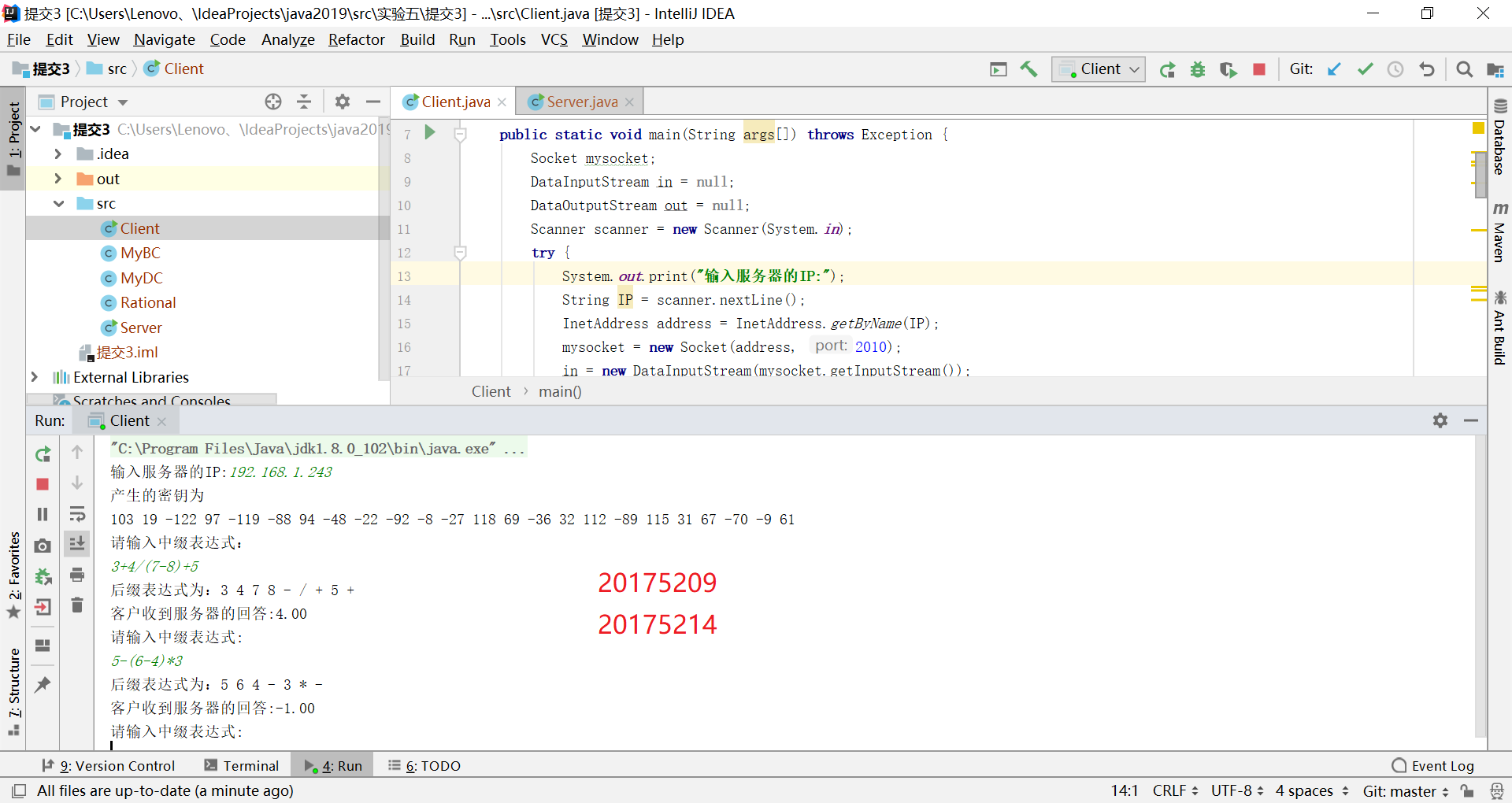This screenshot has height=803, width=1512.
Task: Click the red Stop button in the top toolbar
Action: pyautogui.click(x=1259, y=69)
